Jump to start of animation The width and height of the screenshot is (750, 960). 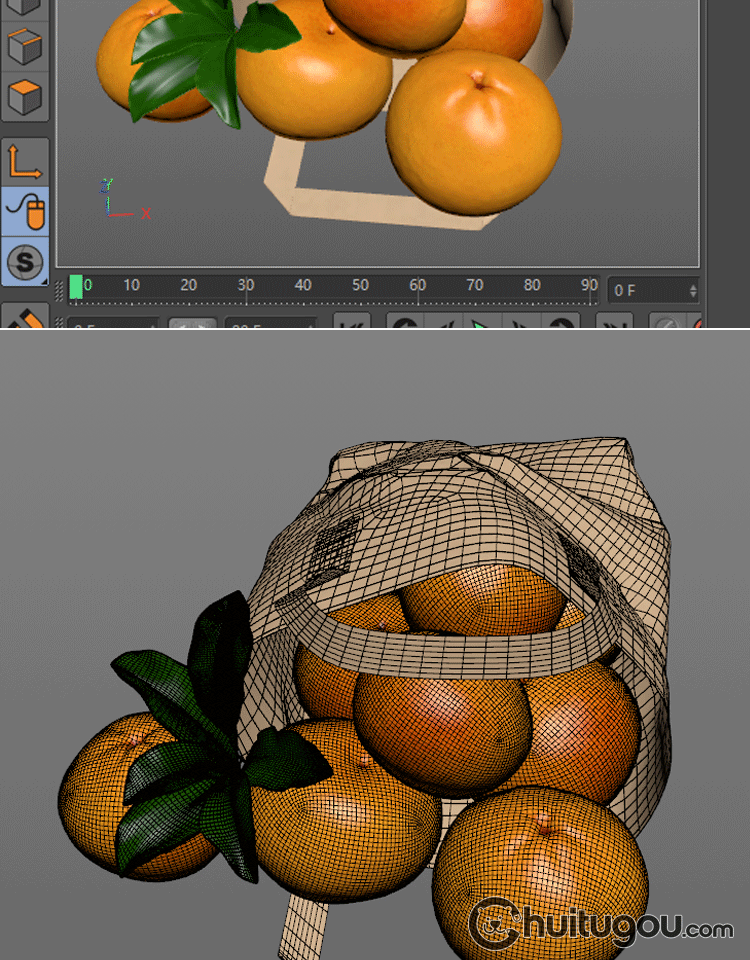(351, 324)
